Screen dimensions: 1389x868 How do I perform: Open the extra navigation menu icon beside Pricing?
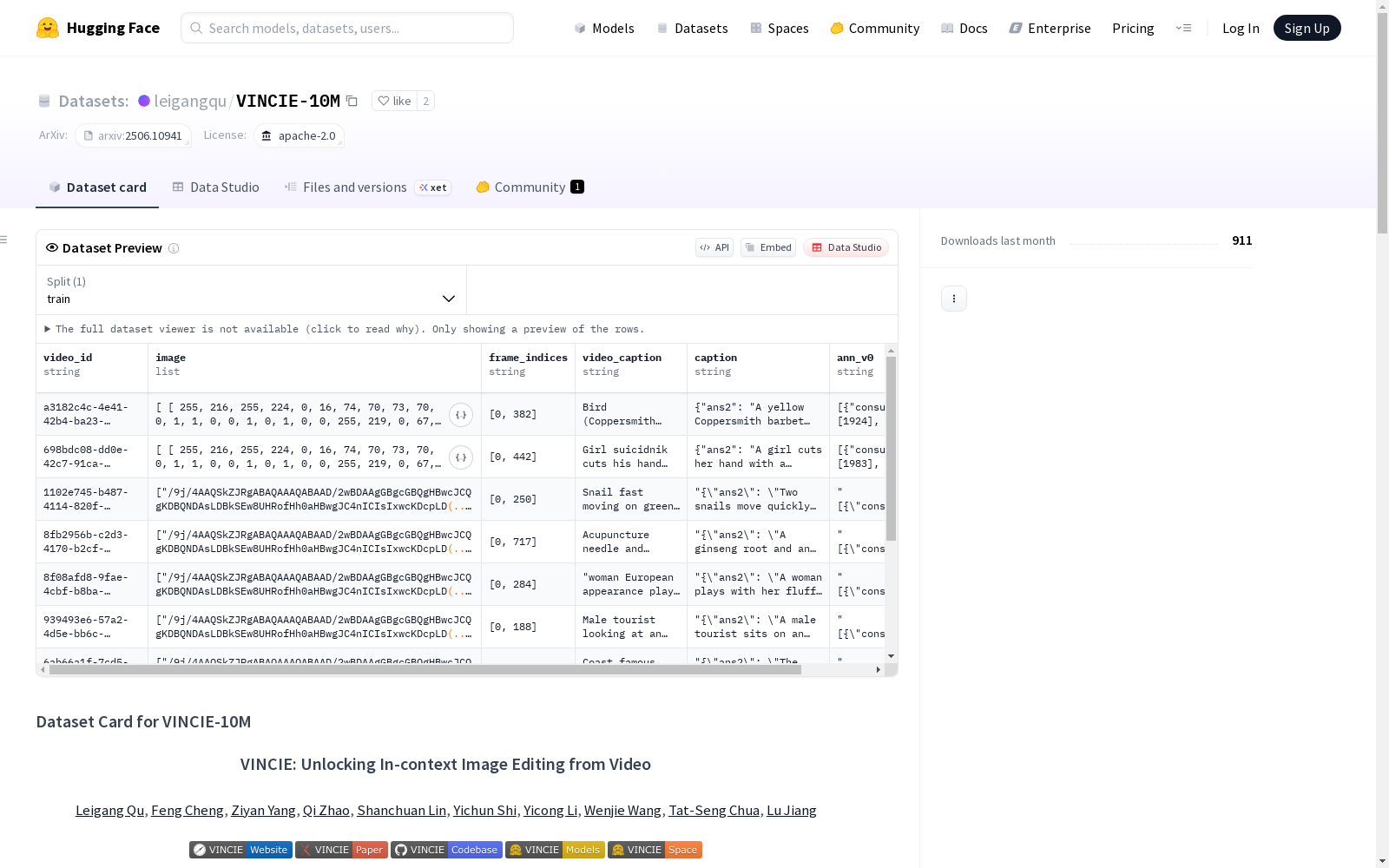pos(1183,28)
